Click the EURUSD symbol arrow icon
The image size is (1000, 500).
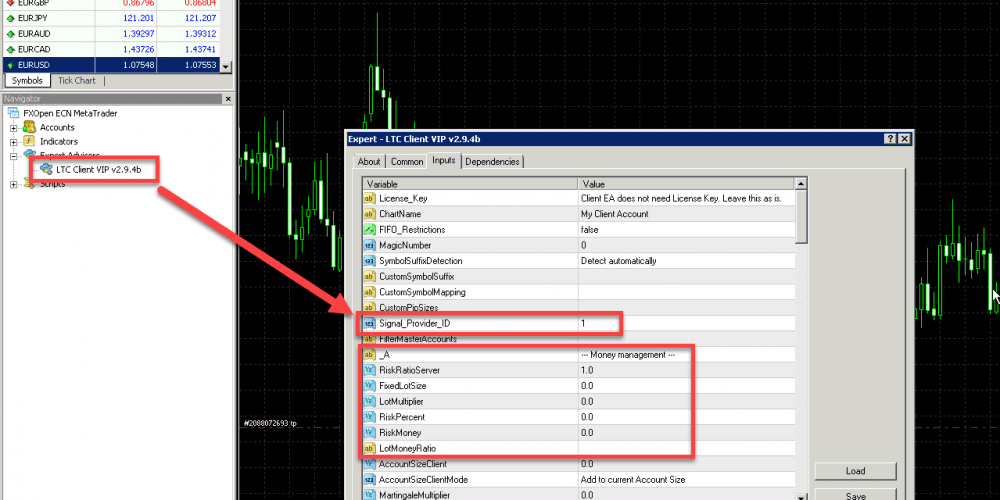coord(10,65)
